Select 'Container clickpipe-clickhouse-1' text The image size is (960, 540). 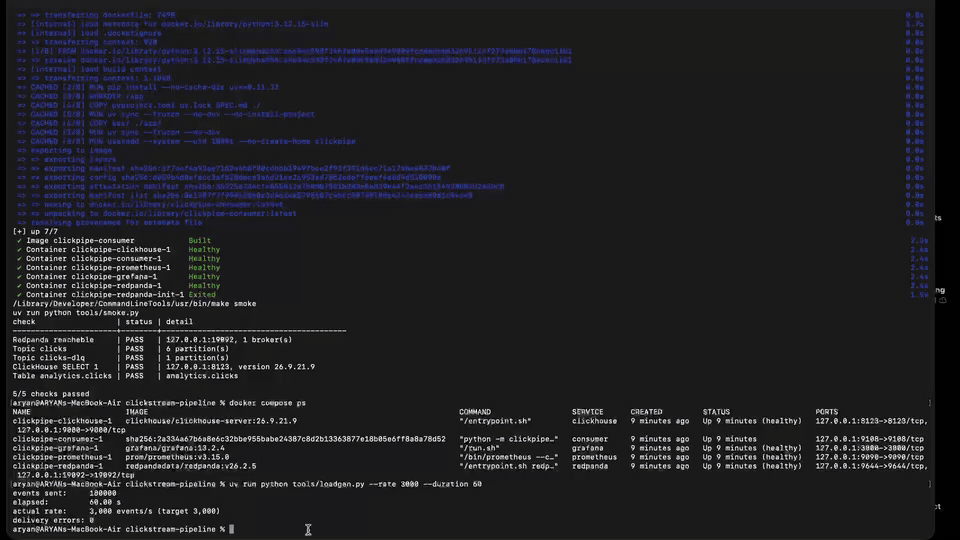point(98,250)
